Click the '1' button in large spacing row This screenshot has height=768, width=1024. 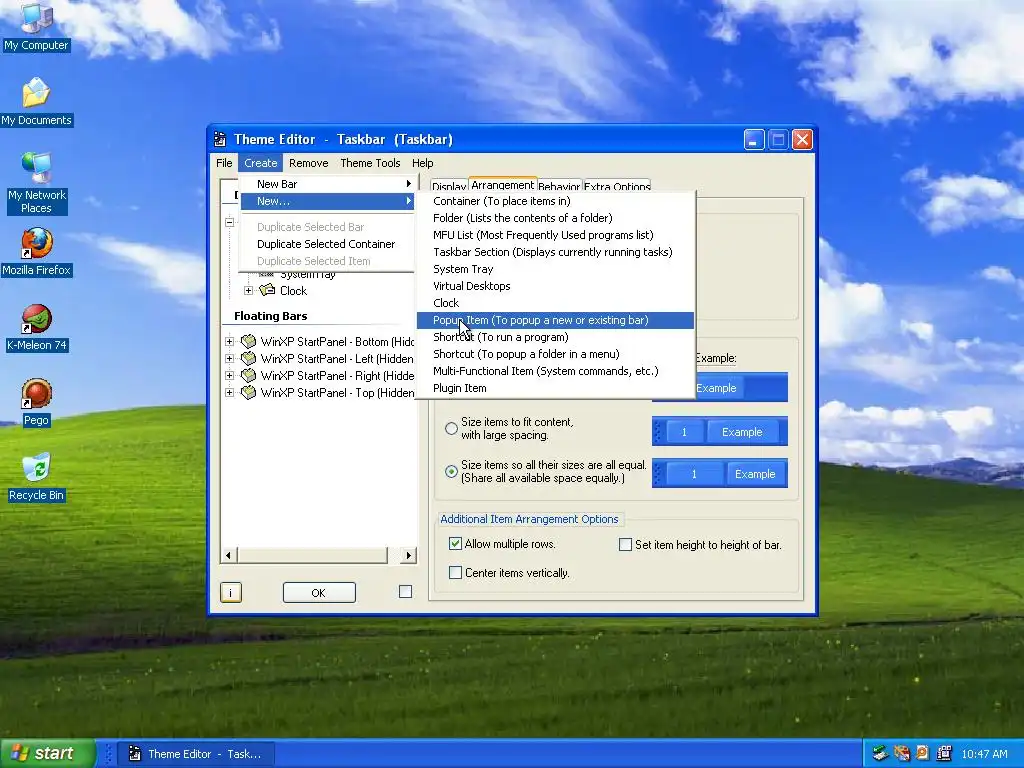pyautogui.click(x=684, y=432)
